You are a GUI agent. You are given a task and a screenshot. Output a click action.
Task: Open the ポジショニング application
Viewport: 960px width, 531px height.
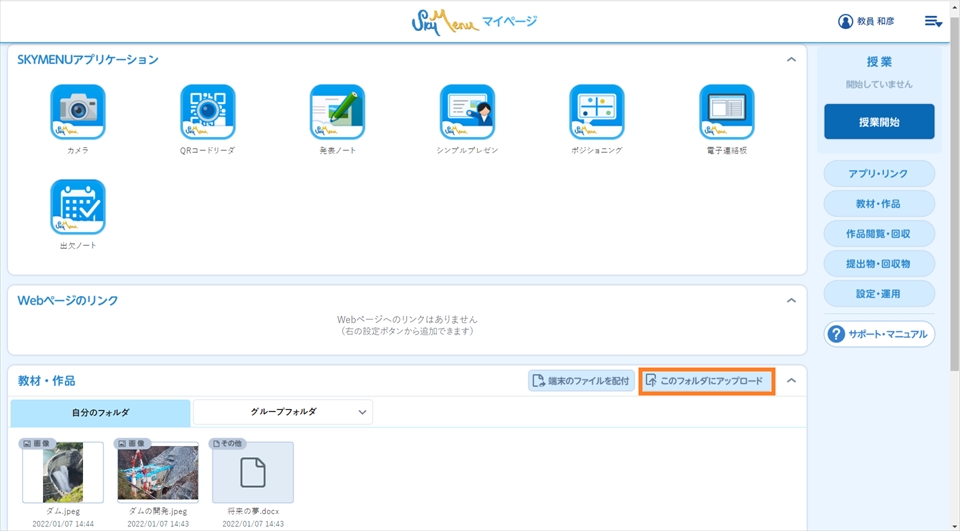[597, 112]
